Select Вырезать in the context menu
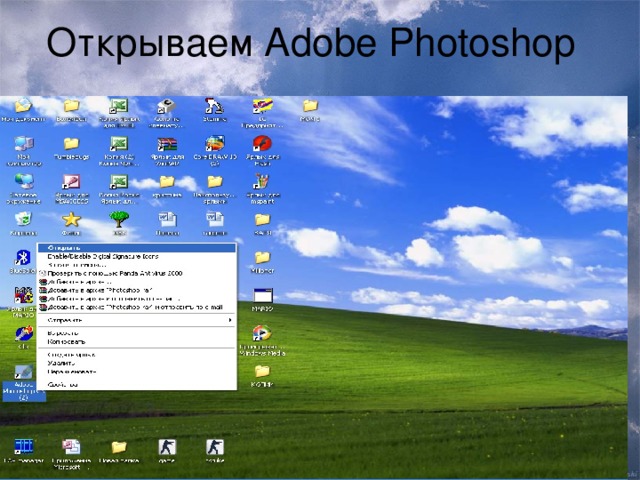This screenshot has width=640, height=480. point(137,333)
